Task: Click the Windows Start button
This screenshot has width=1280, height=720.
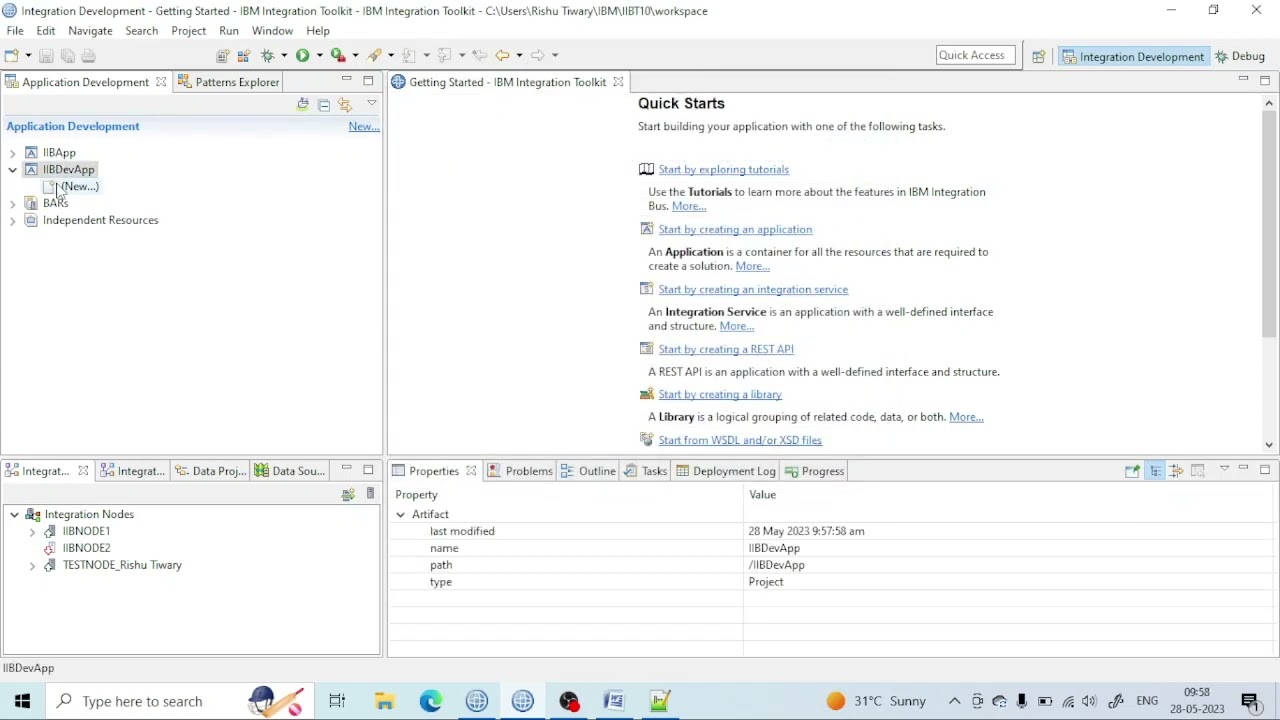Action: tap(22, 701)
